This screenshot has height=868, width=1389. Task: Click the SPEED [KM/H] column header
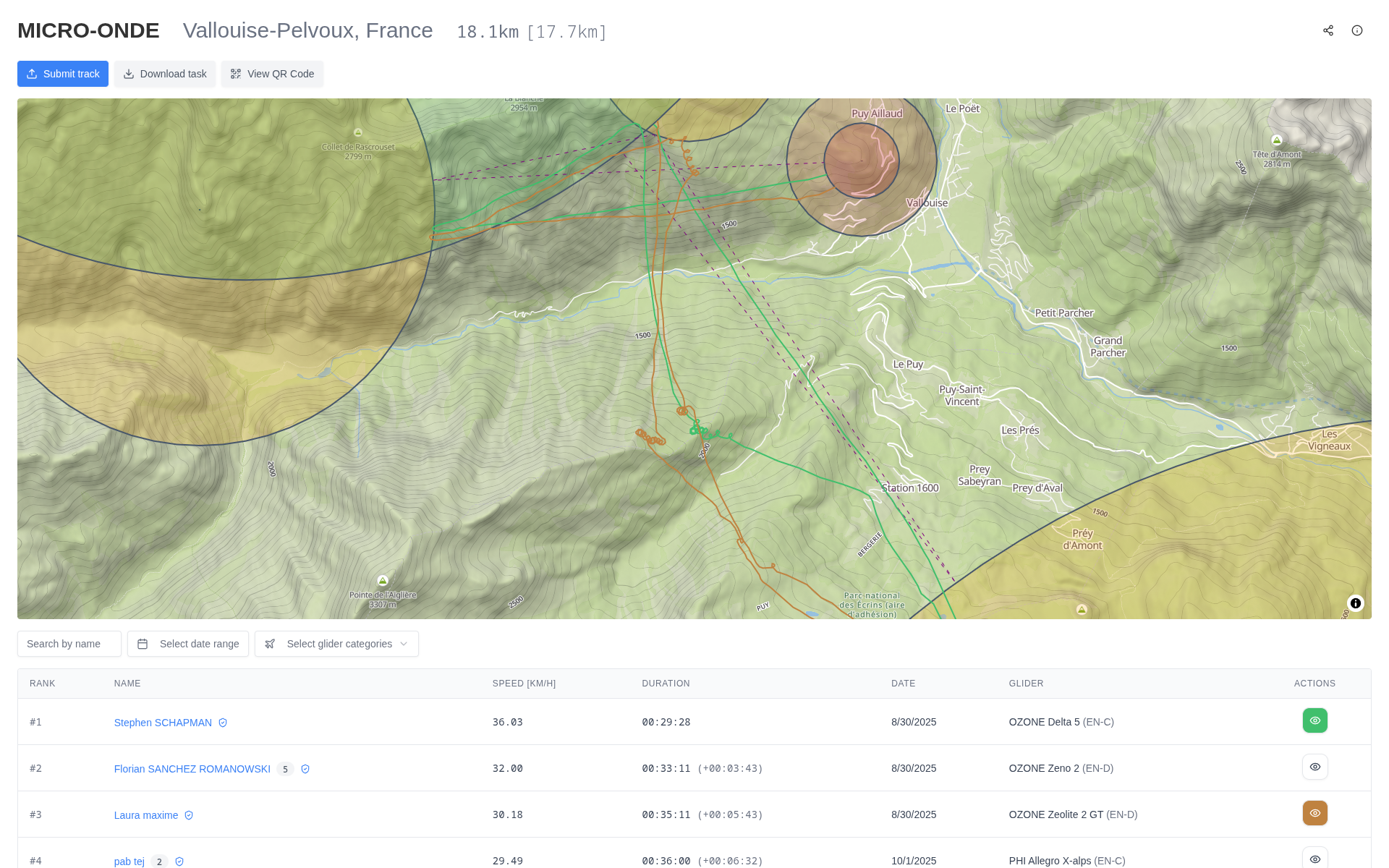(x=524, y=684)
